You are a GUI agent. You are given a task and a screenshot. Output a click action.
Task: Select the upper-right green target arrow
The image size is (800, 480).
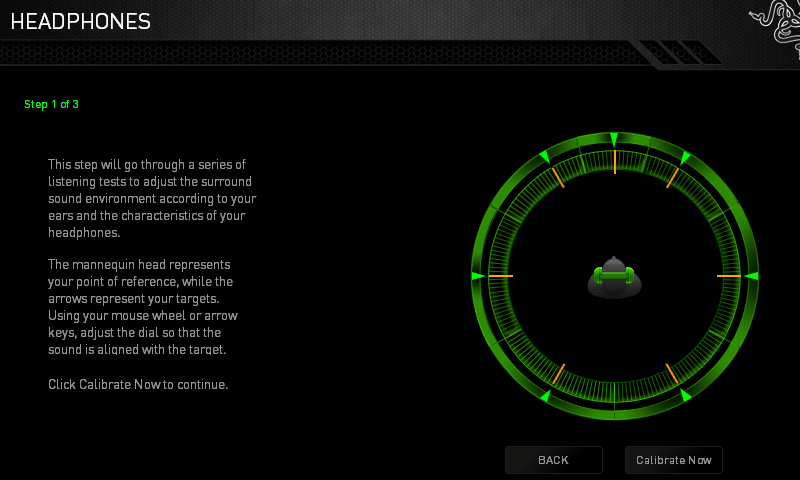[x=685, y=157]
